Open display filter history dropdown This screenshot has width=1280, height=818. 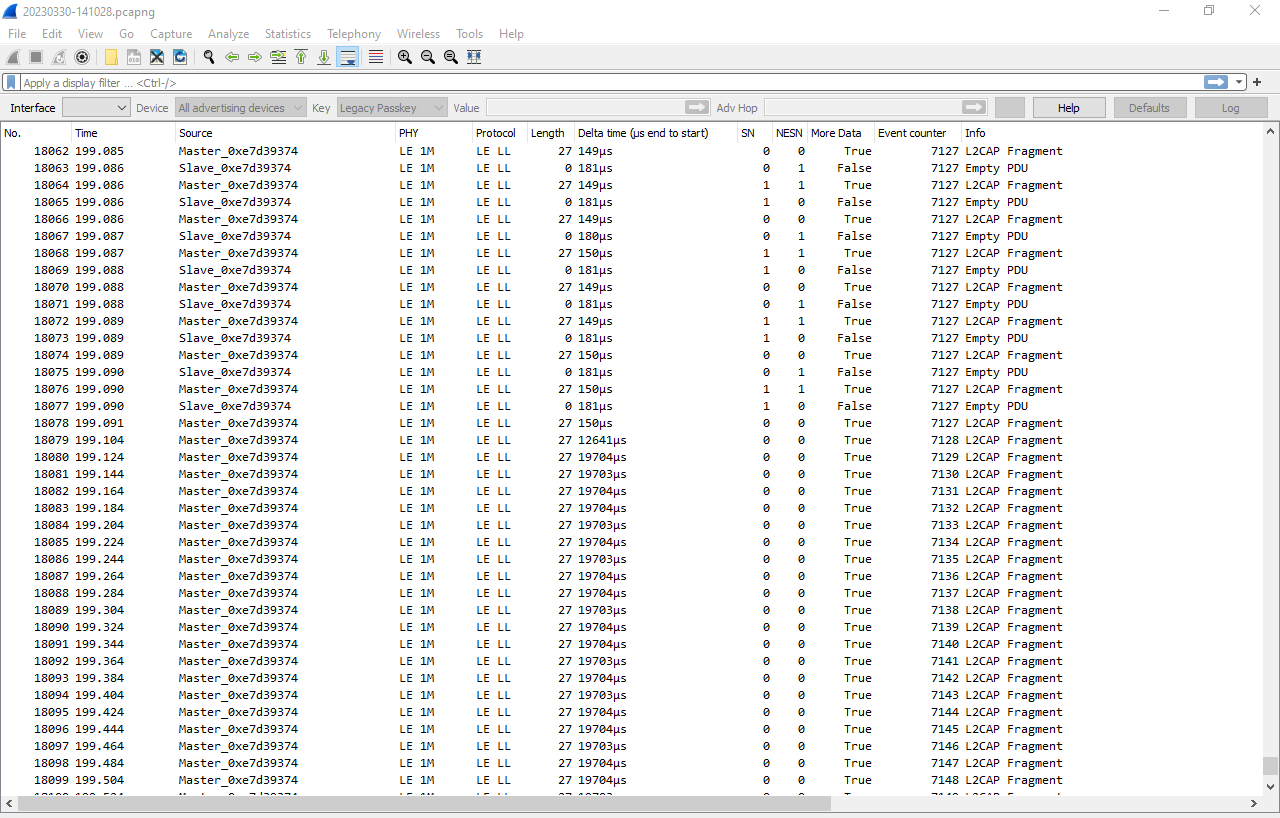(x=1240, y=82)
